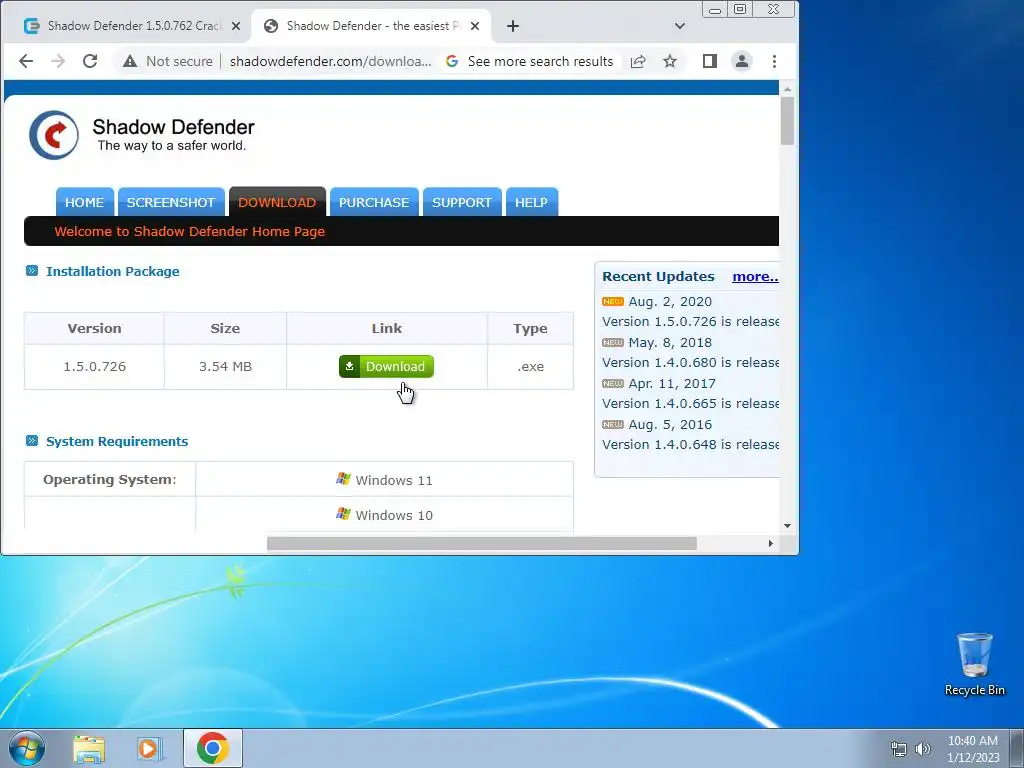Open the PURCHASE tab
The height and width of the screenshot is (768, 1024).
pyautogui.click(x=374, y=202)
